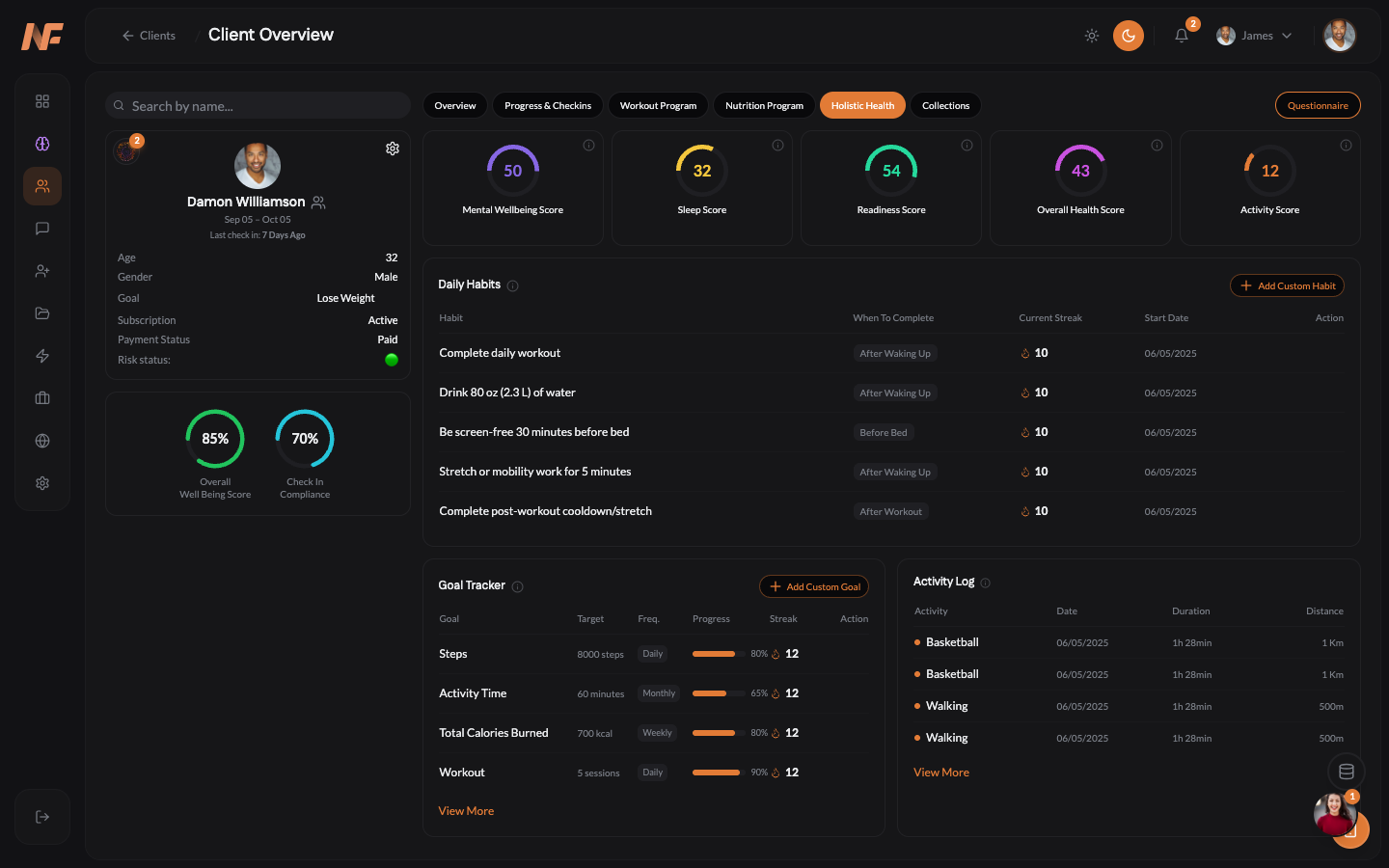Switch to light mode with the sun icon

click(x=1091, y=35)
